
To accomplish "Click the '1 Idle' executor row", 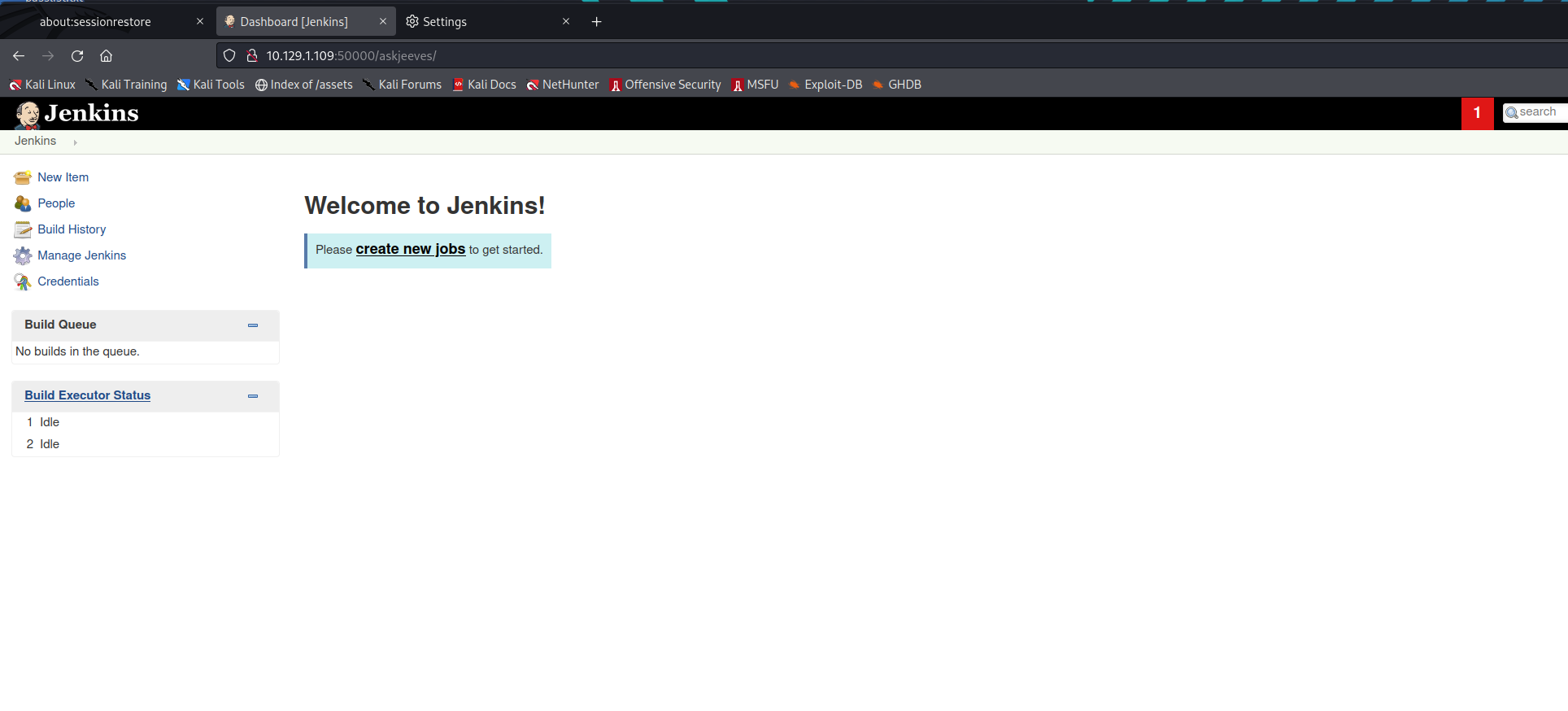I will 146,422.
